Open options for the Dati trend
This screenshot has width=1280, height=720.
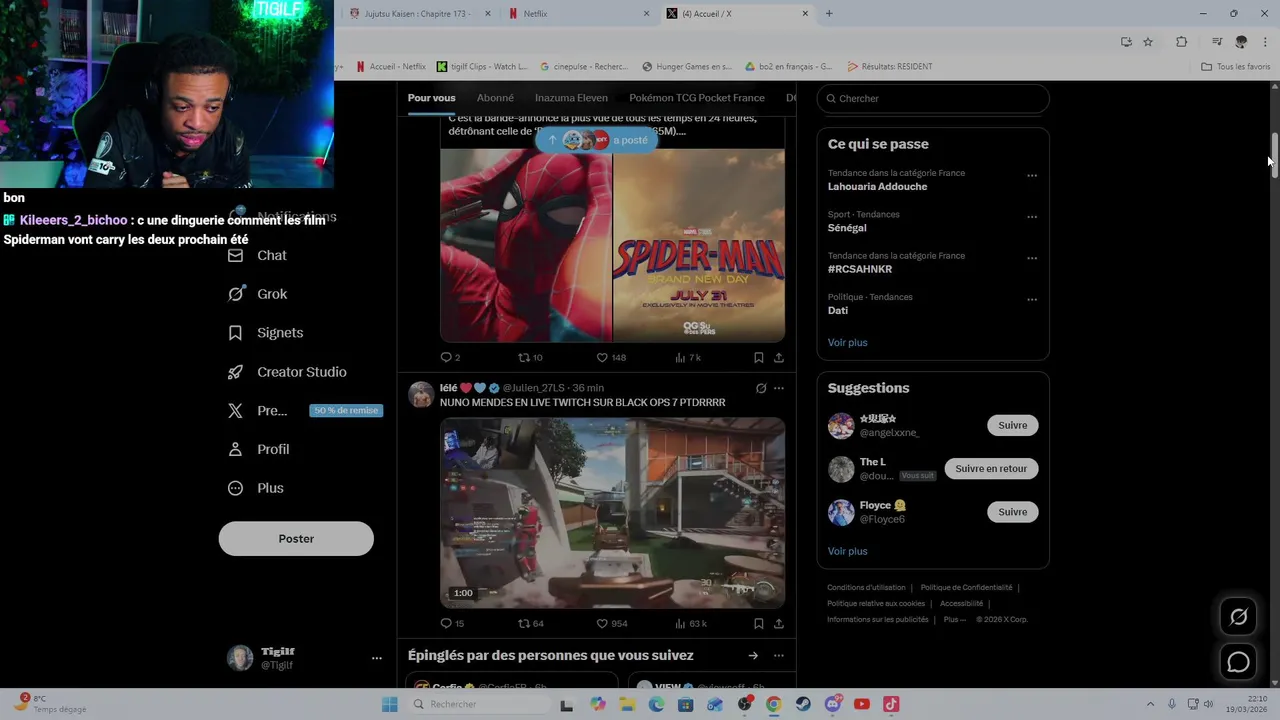(x=1032, y=300)
